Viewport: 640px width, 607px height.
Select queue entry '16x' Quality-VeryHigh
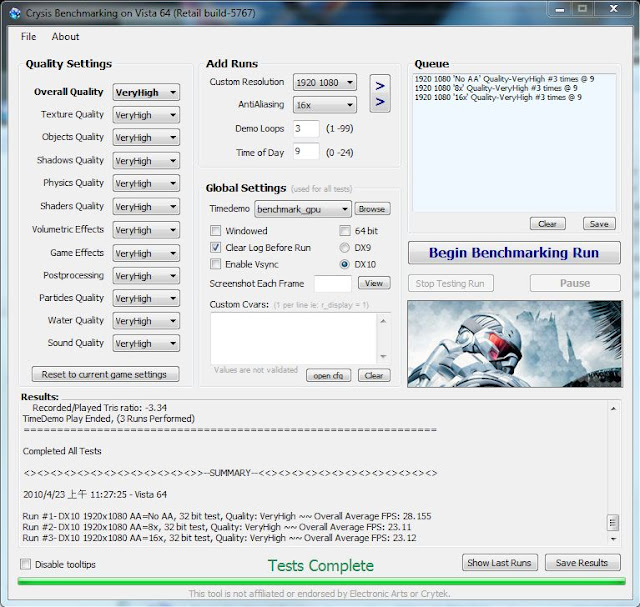click(498, 97)
